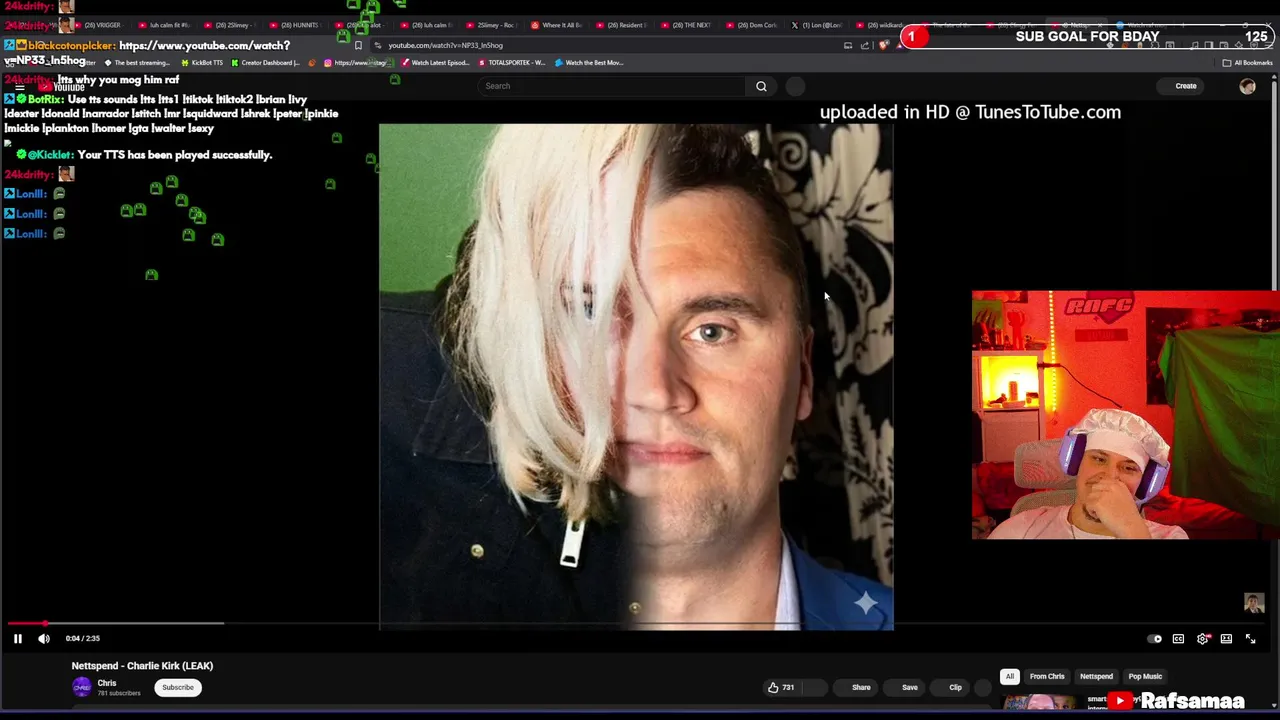This screenshot has width=1280, height=720.
Task: Click the video title Nettspend - Charlie Kirk (LEAK)
Action: click(x=142, y=666)
